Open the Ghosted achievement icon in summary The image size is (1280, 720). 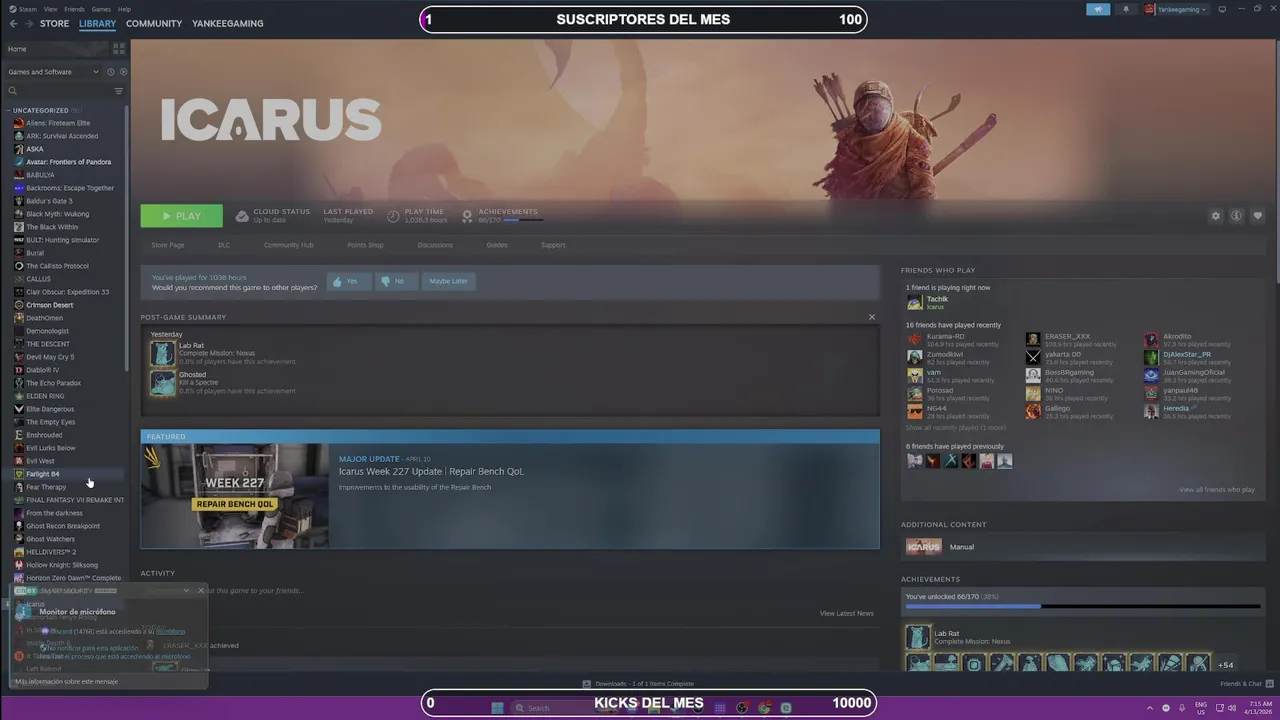point(162,383)
